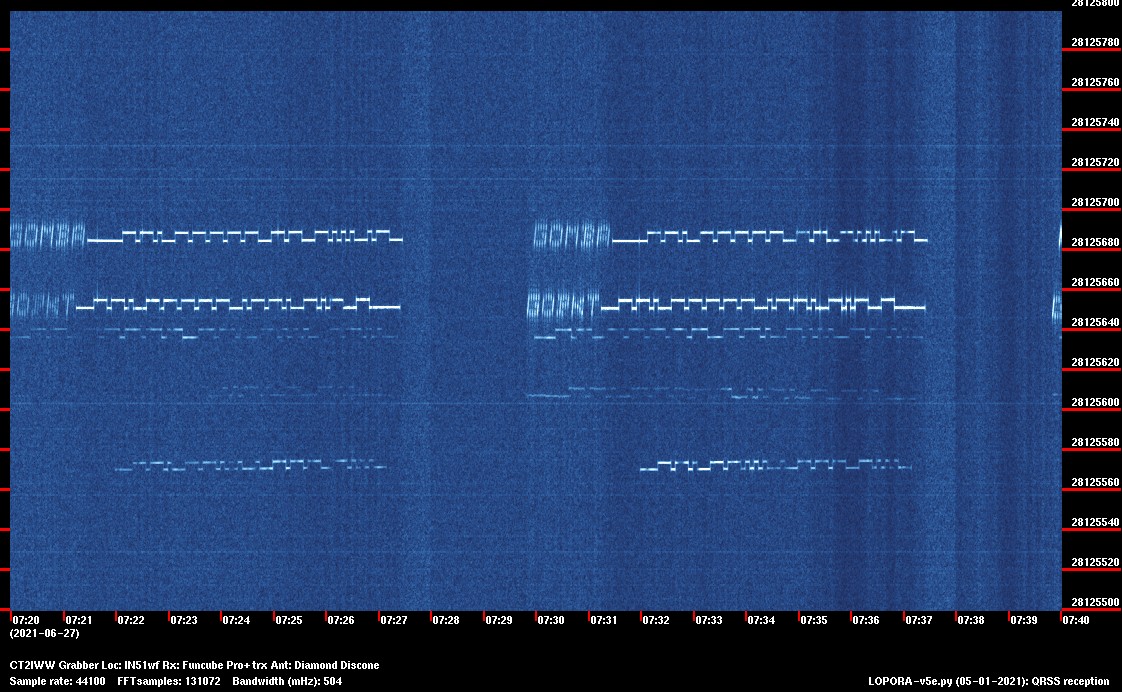Click the 07:27 time axis label
1122x692 pixels.
[394, 620]
